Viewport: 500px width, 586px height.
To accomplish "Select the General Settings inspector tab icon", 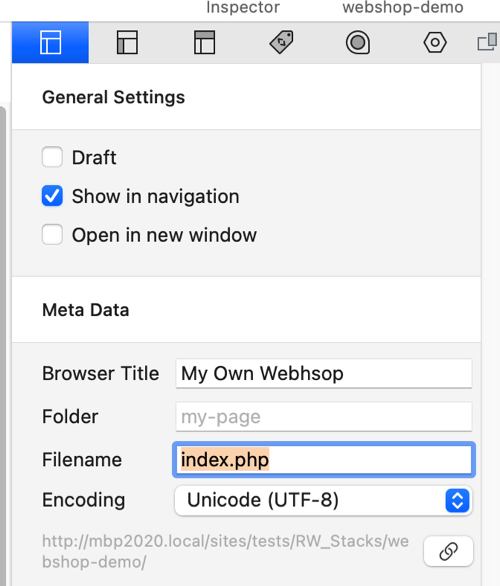I will coord(50,42).
